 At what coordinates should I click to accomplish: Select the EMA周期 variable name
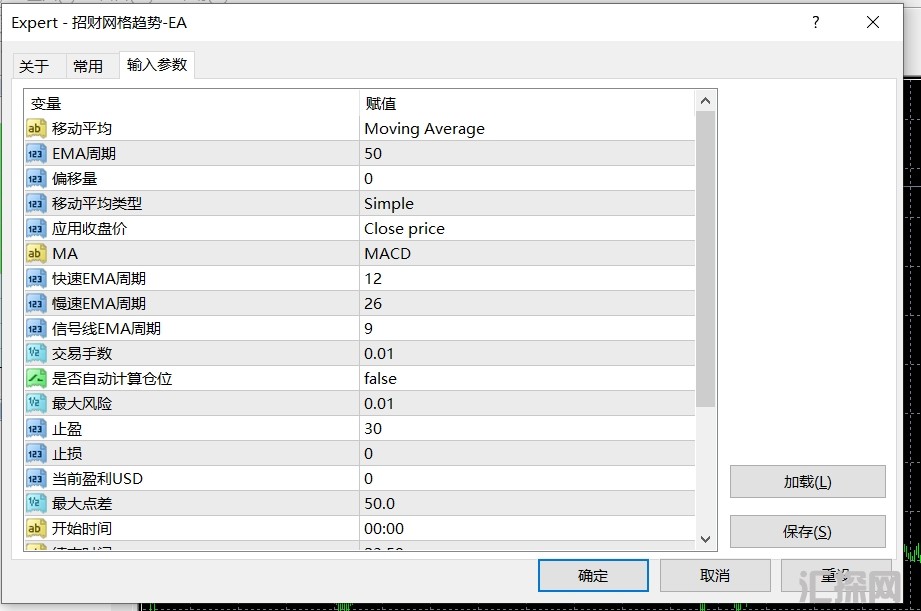point(84,154)
